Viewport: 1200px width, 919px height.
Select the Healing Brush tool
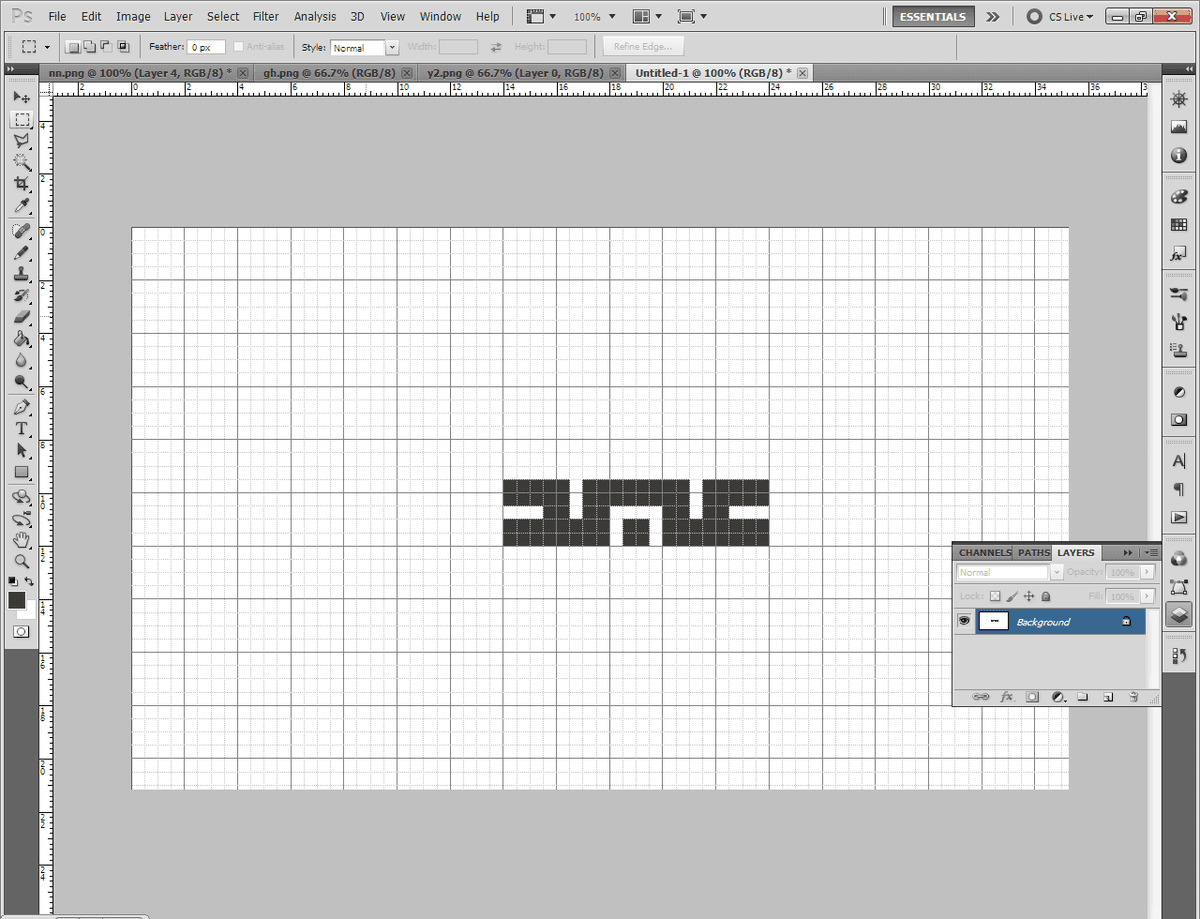pos(21,231)
